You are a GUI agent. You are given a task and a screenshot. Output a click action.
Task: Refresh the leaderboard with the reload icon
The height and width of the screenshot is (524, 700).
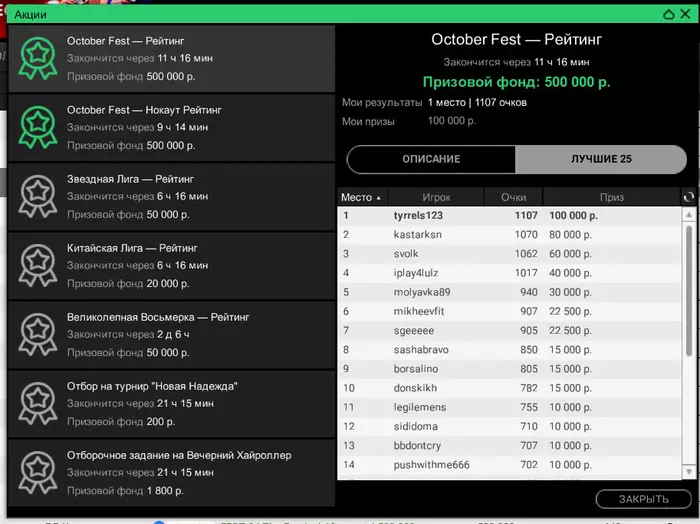tap(688, 197)
